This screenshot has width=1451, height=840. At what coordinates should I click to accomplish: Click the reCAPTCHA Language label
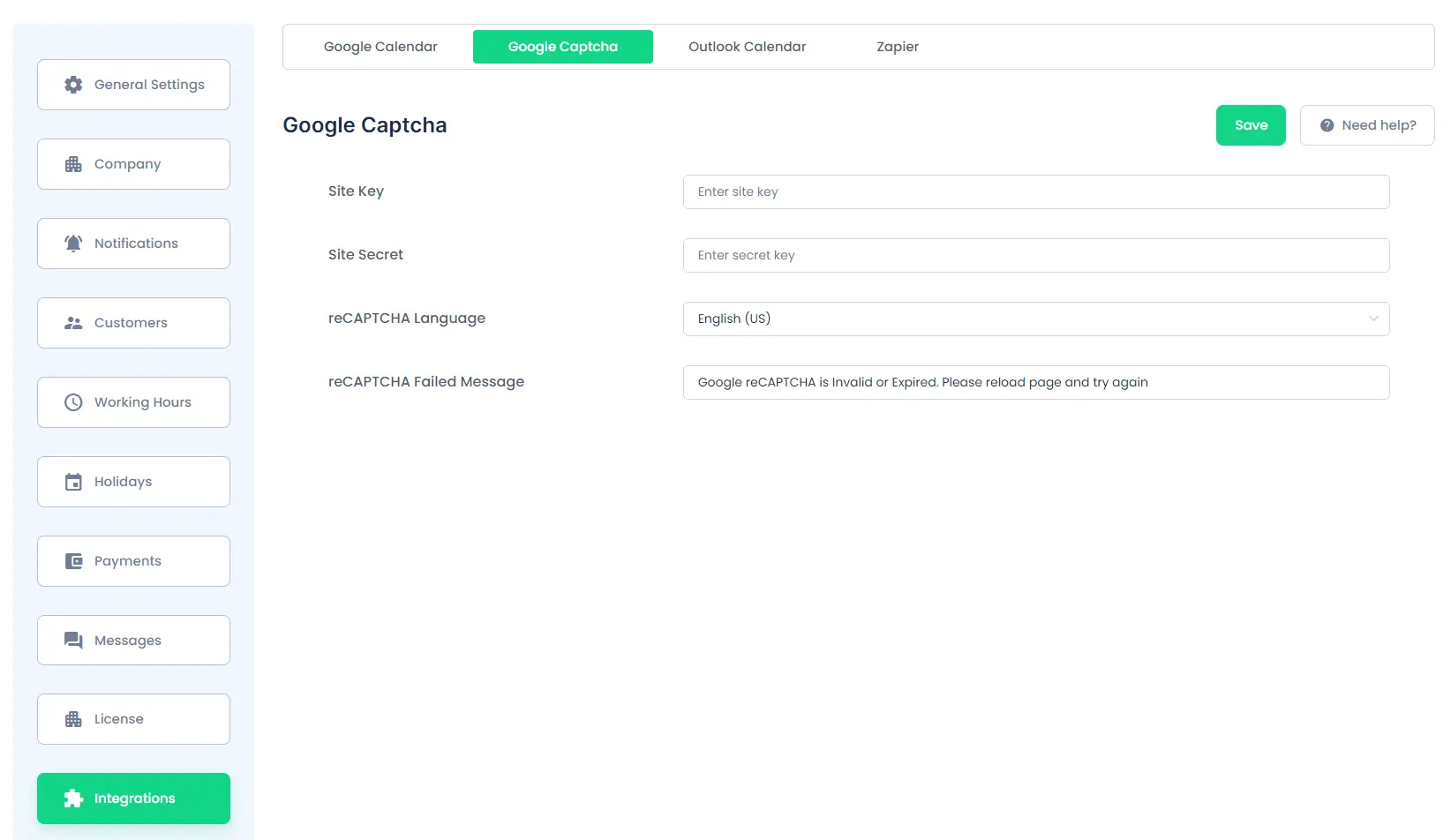point(407,319)
